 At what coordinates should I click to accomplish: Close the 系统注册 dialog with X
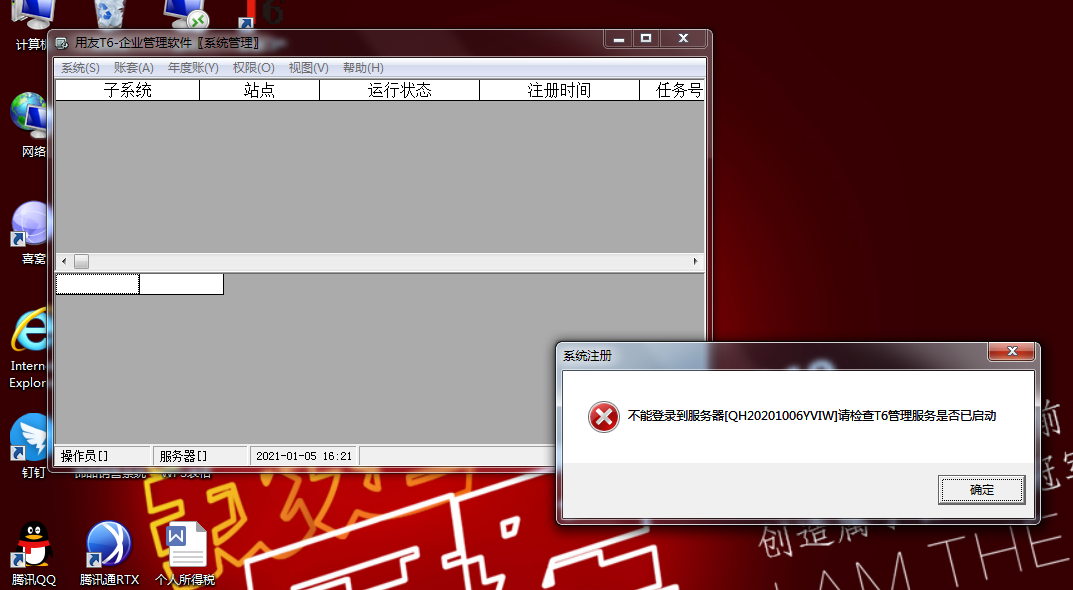pyautogui.click(x=1012, y=351)
